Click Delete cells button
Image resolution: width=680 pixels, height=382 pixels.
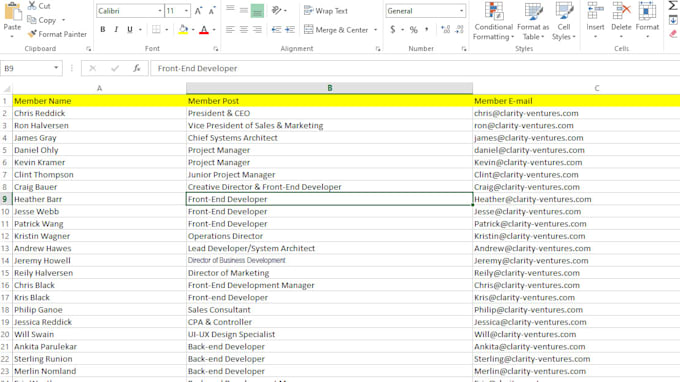(621, 20)
